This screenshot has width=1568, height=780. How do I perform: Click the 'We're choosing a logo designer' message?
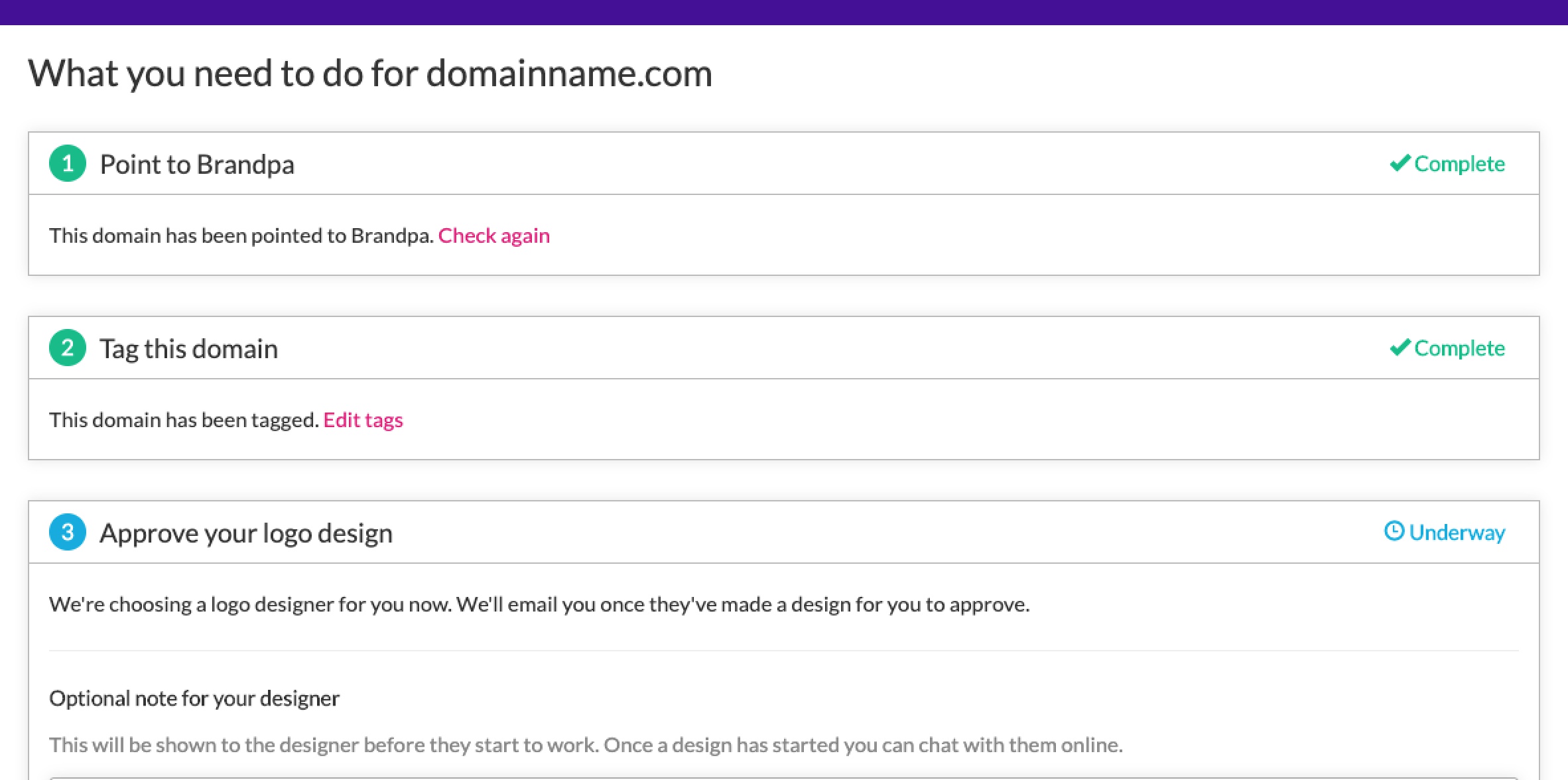pyautogui.click(x=539, y=604)
